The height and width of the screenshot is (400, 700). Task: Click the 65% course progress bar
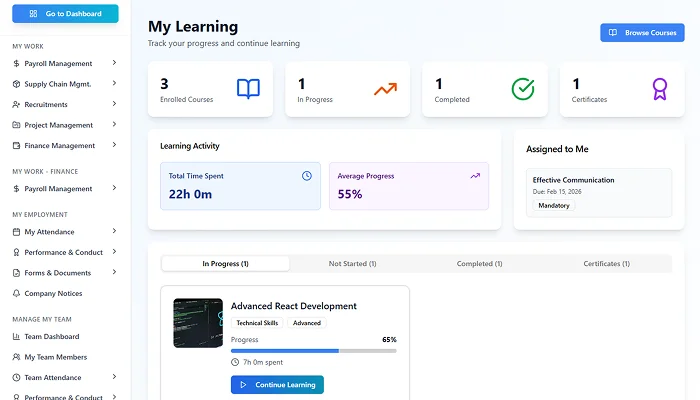pyautogui.click(x=313, y=351)
